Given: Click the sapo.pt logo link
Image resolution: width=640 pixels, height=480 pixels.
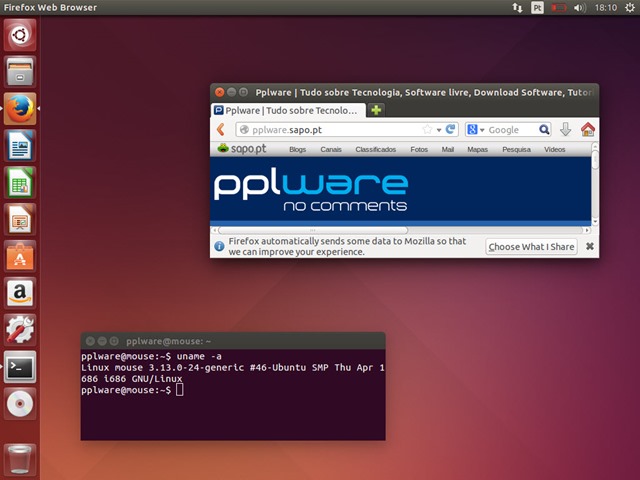Looking at the screenshot, I should [x=242, y=149].
